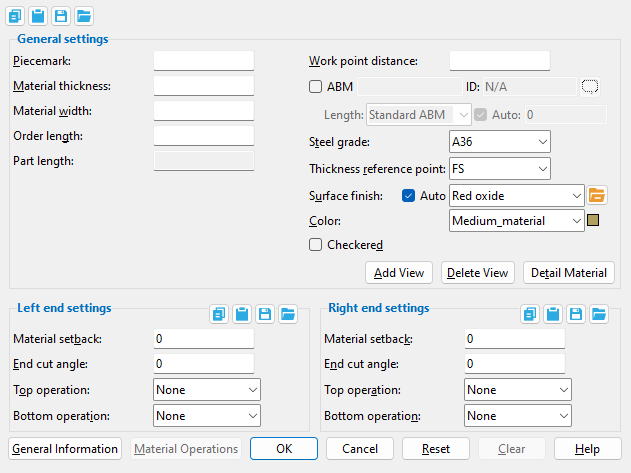Uncheck the Surface finish Auto checkbox
Screen dimensions: 631x473
408,196
